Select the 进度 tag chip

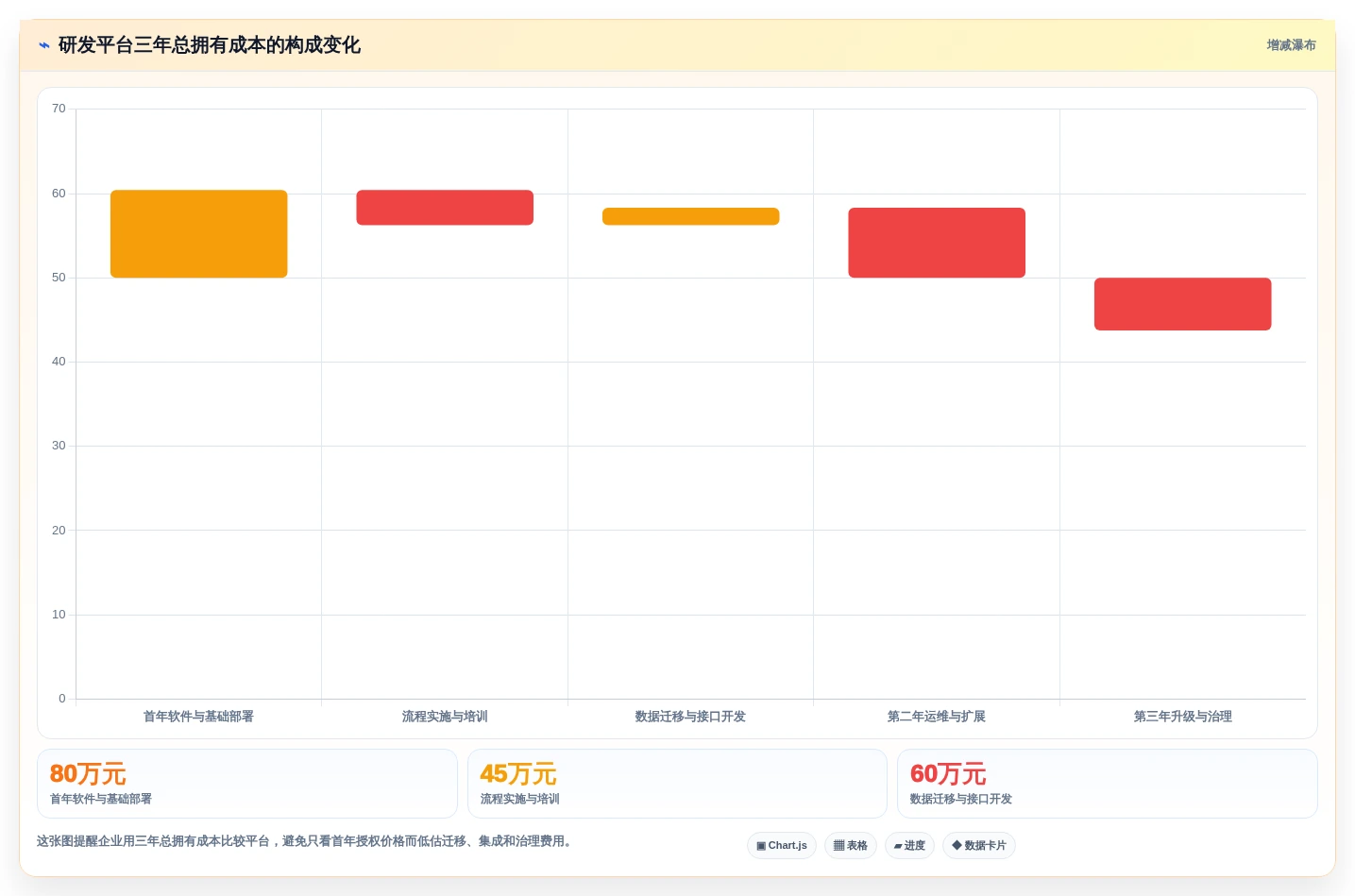[909, 845]
